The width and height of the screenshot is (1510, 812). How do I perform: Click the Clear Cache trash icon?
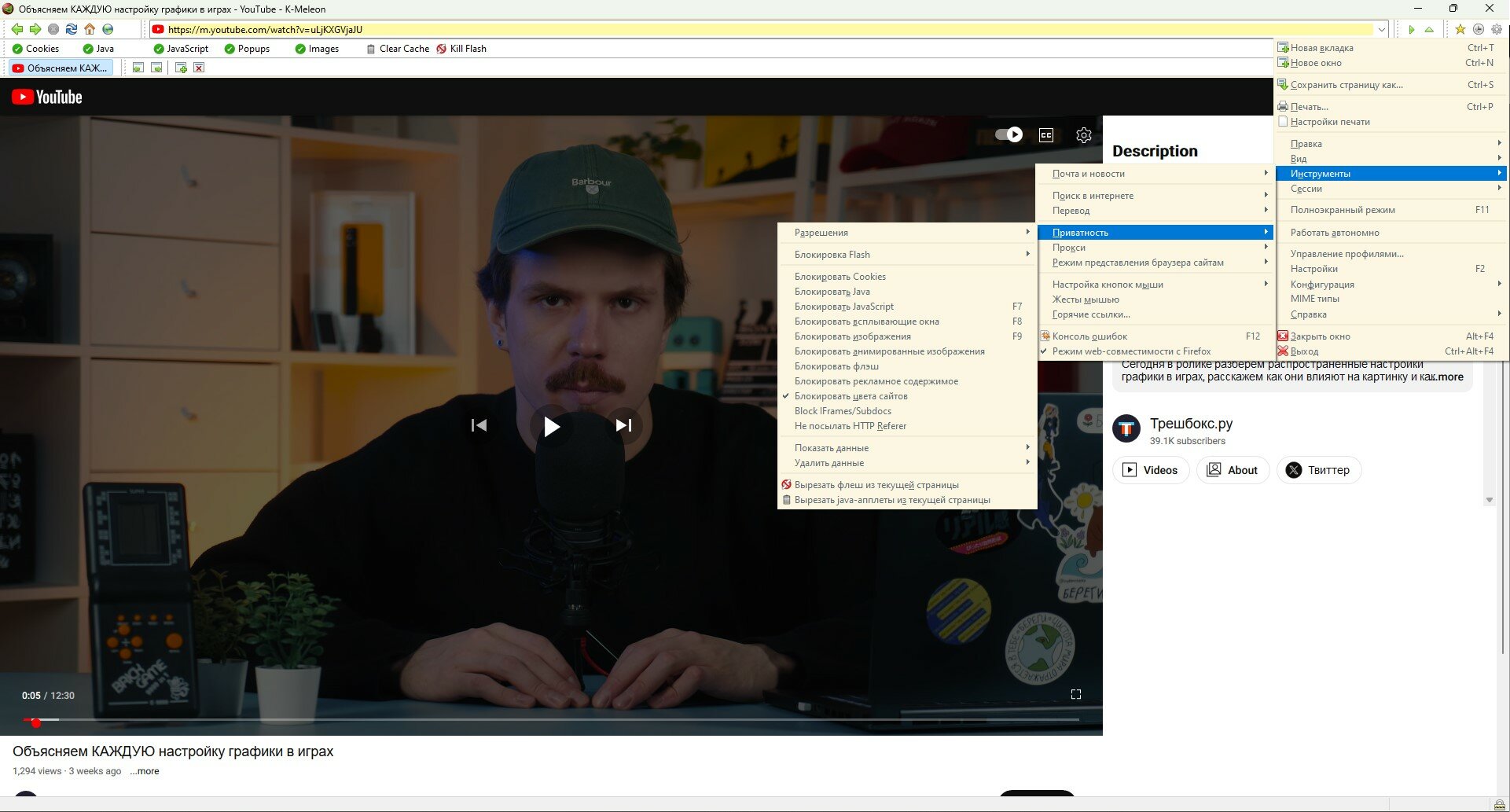[x=371, y=49]
